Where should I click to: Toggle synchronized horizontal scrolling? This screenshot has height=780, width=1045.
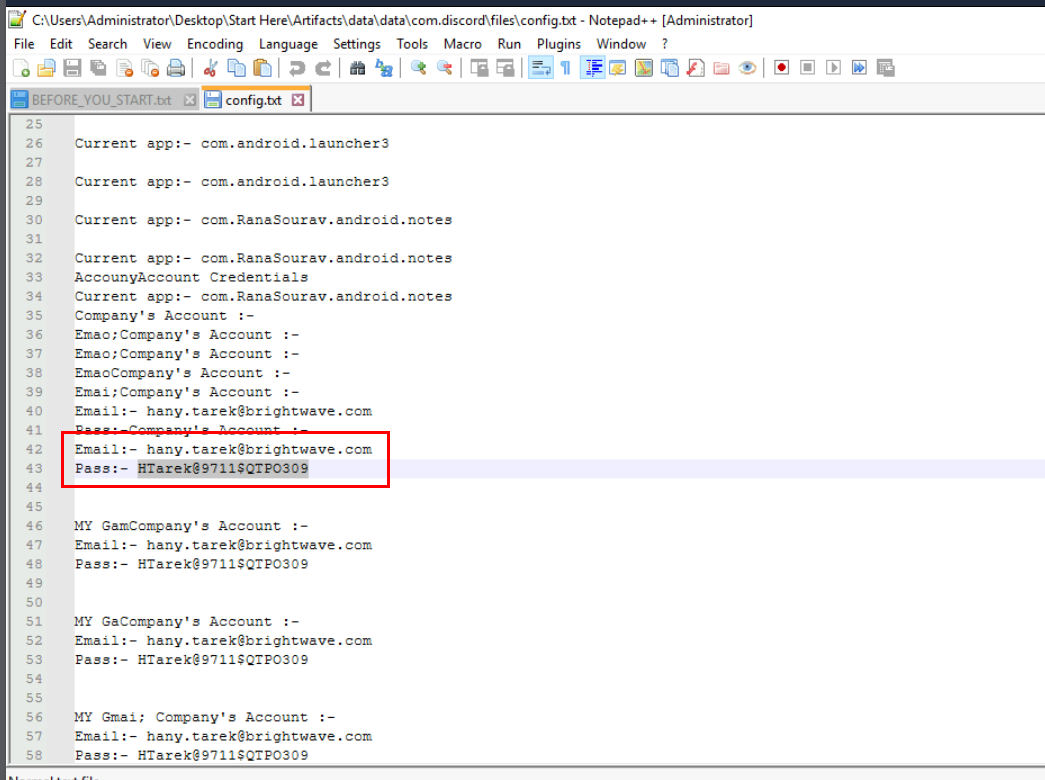[x=505, y=68]
